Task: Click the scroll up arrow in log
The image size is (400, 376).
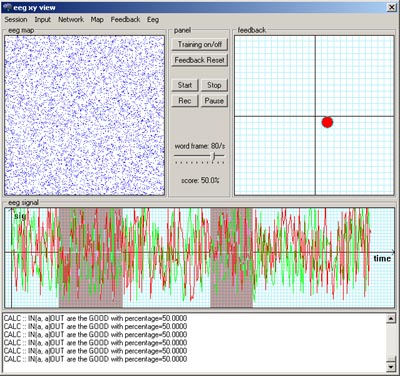Action: pos(391,319)
